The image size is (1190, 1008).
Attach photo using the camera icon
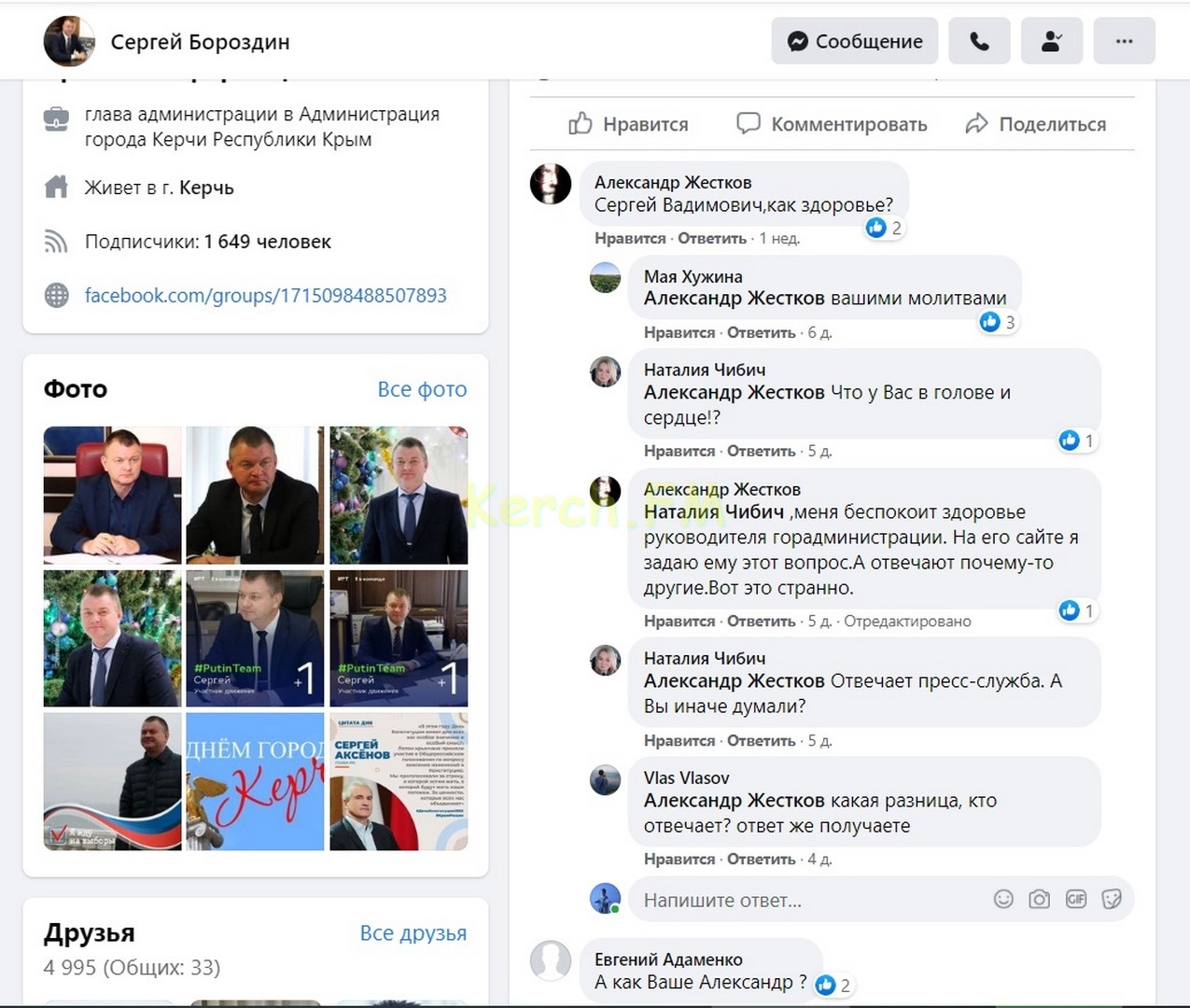point(1039,899)
